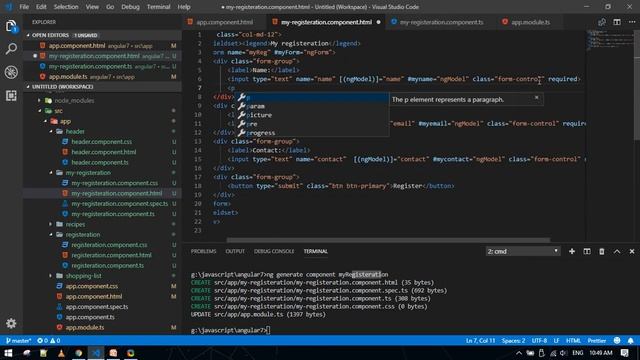The image size is (640, 360).
Task: Click the Prettier status bar item
Action: pyautogui.click(x=597, y=340)
